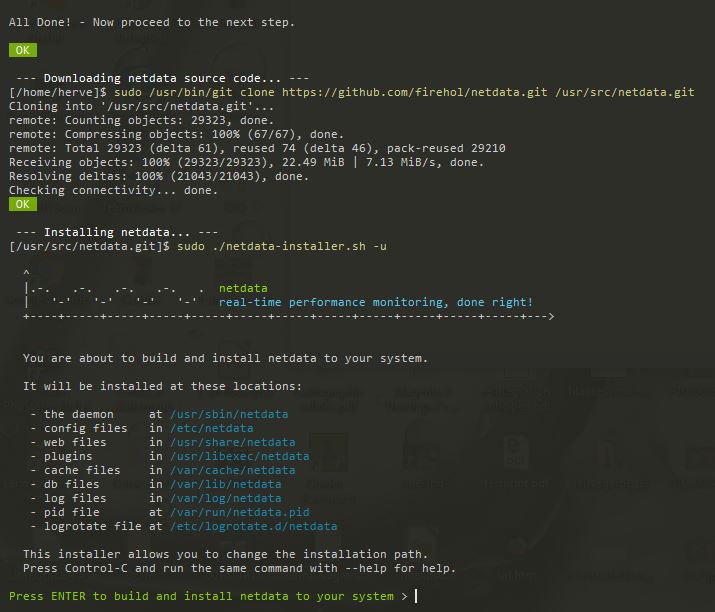The width and height of the screenshot is (715, 612).
Task: Click the /var/cache/netdata path
Action: 233,470
